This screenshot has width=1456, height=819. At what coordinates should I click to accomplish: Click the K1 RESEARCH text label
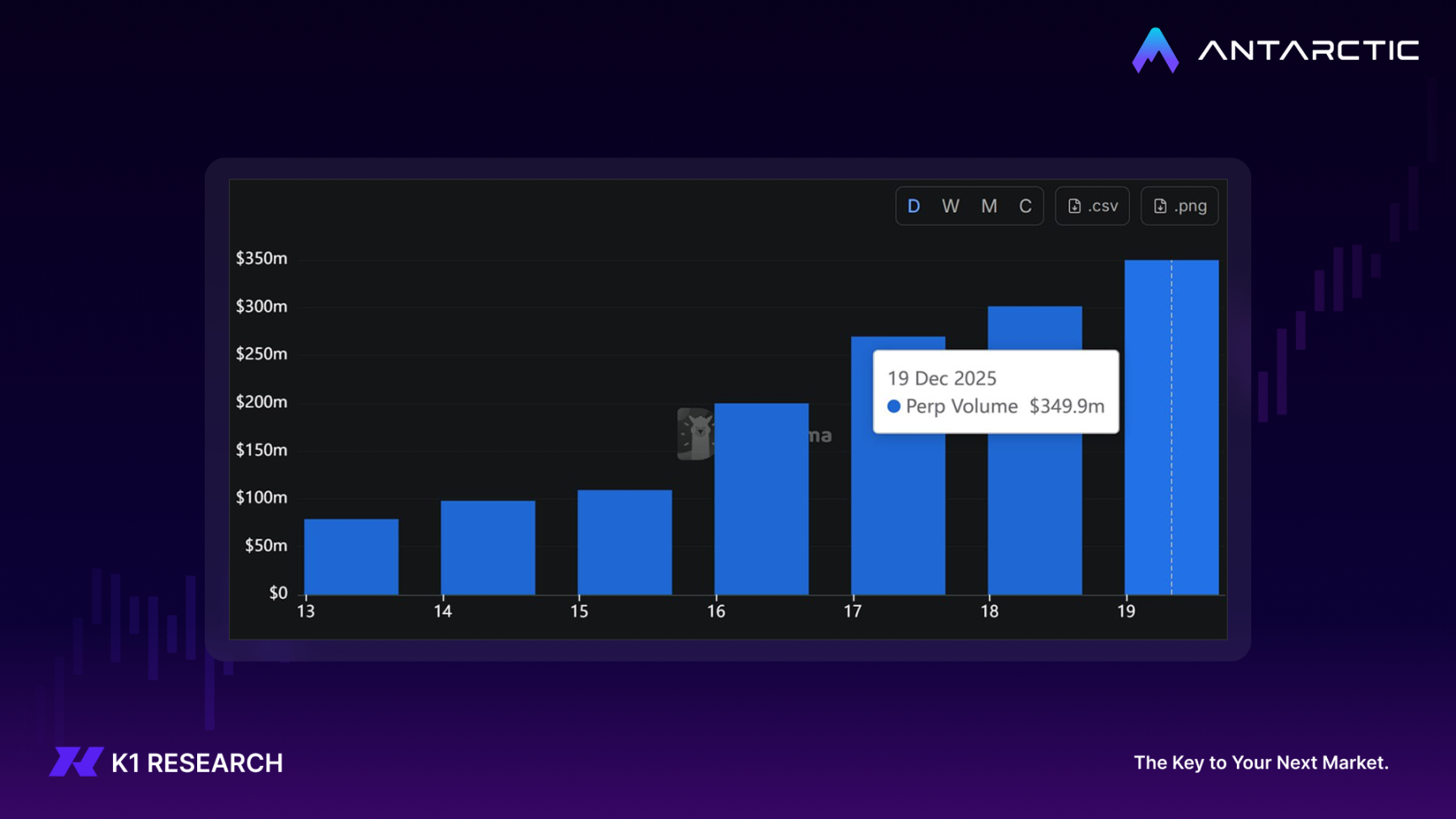(197, 763)
